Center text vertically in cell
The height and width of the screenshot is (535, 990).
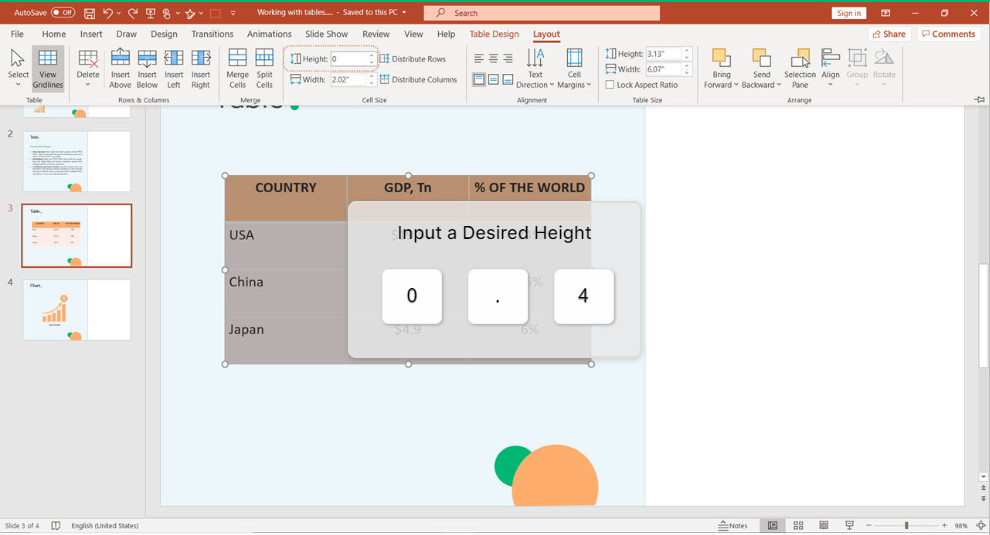[x=493, y=80]
